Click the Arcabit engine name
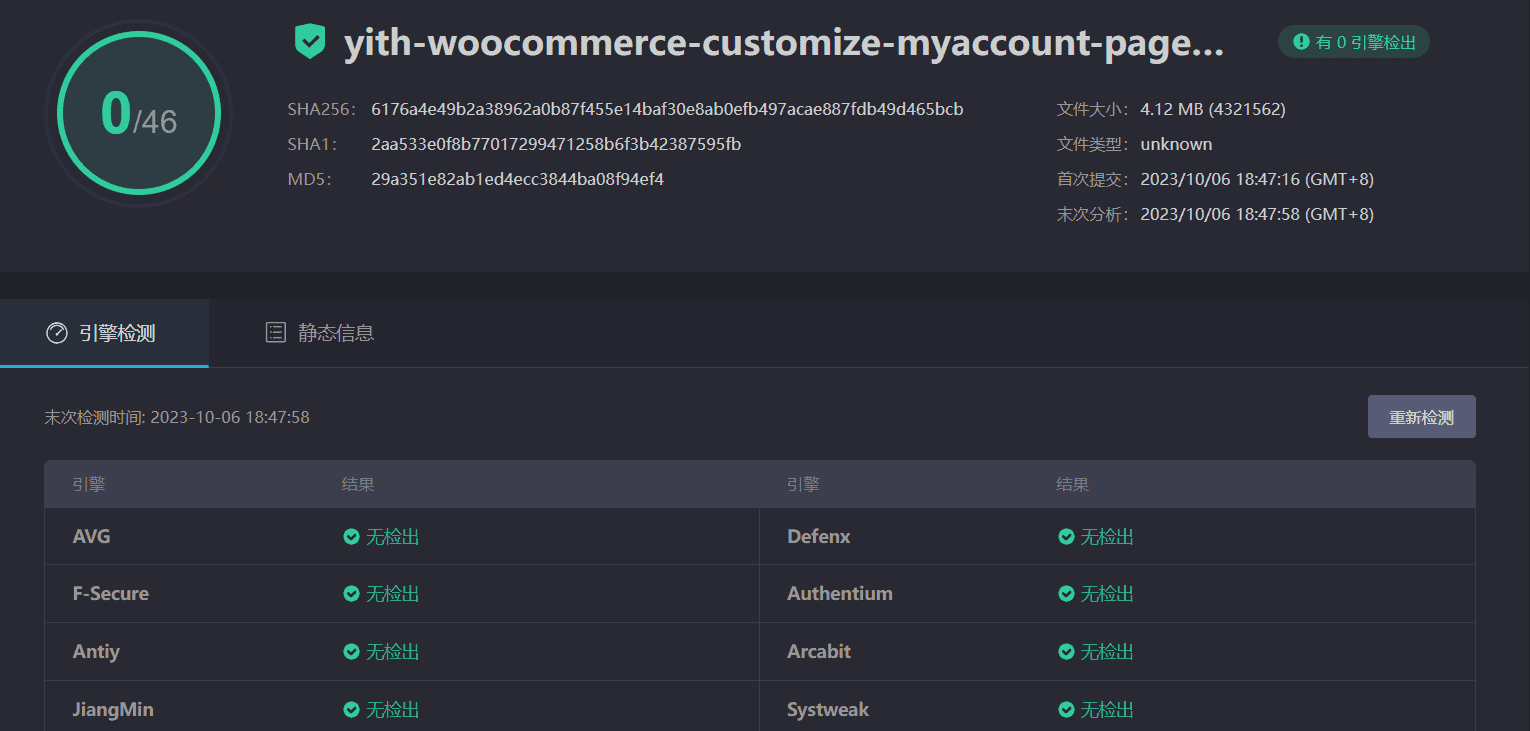This screenshot has height=731, width=1530. pos(819,652)
